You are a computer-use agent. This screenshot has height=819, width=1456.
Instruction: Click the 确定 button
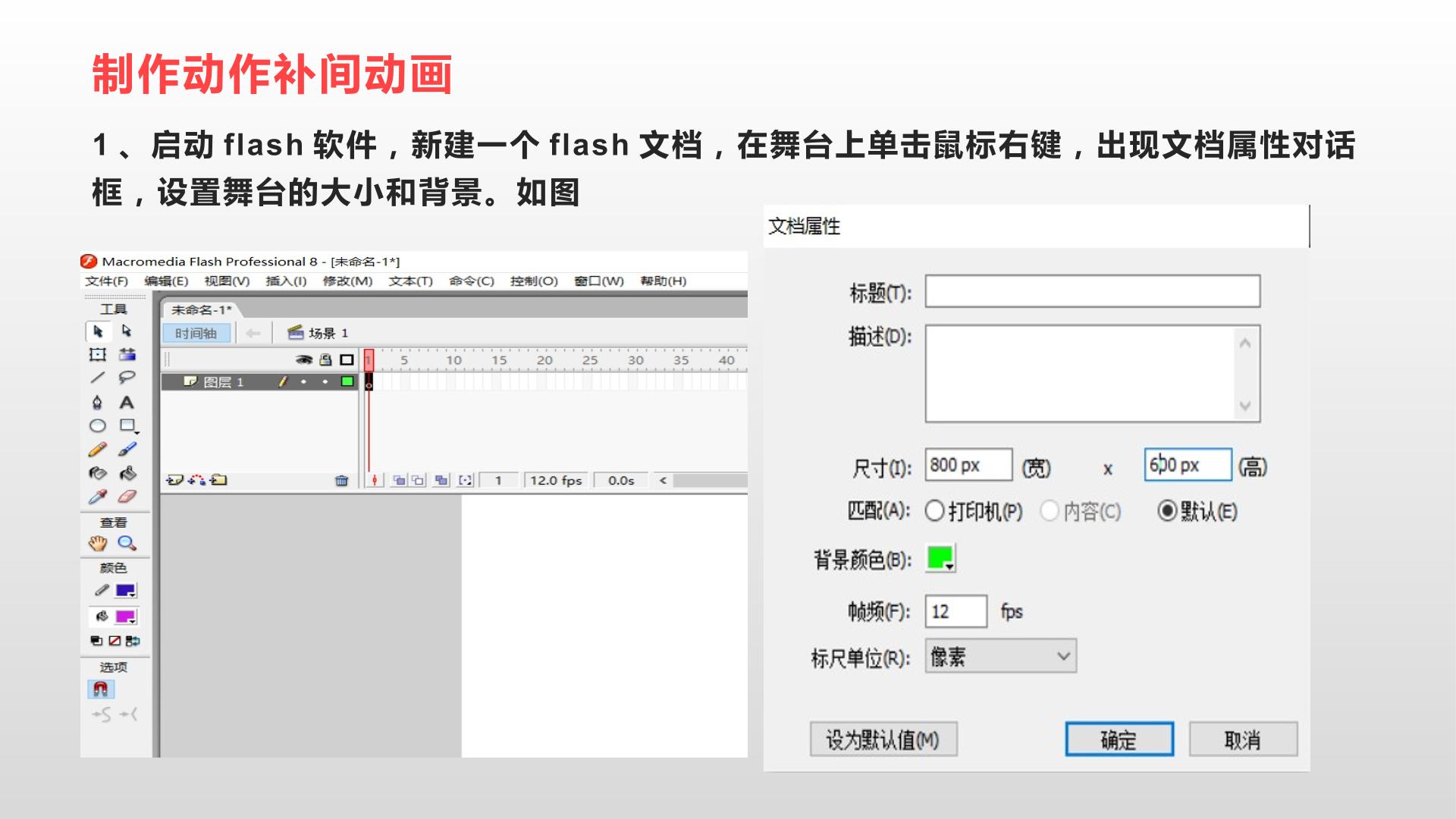[1119, 739]
